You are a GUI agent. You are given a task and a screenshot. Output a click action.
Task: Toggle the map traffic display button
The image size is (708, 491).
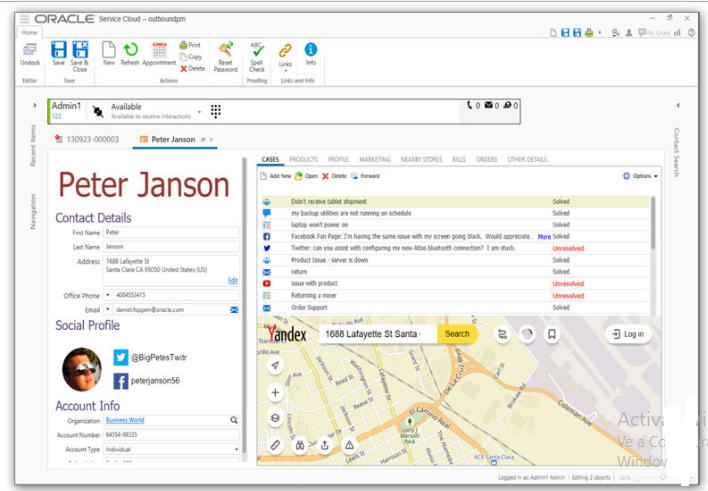pos(527,334)
